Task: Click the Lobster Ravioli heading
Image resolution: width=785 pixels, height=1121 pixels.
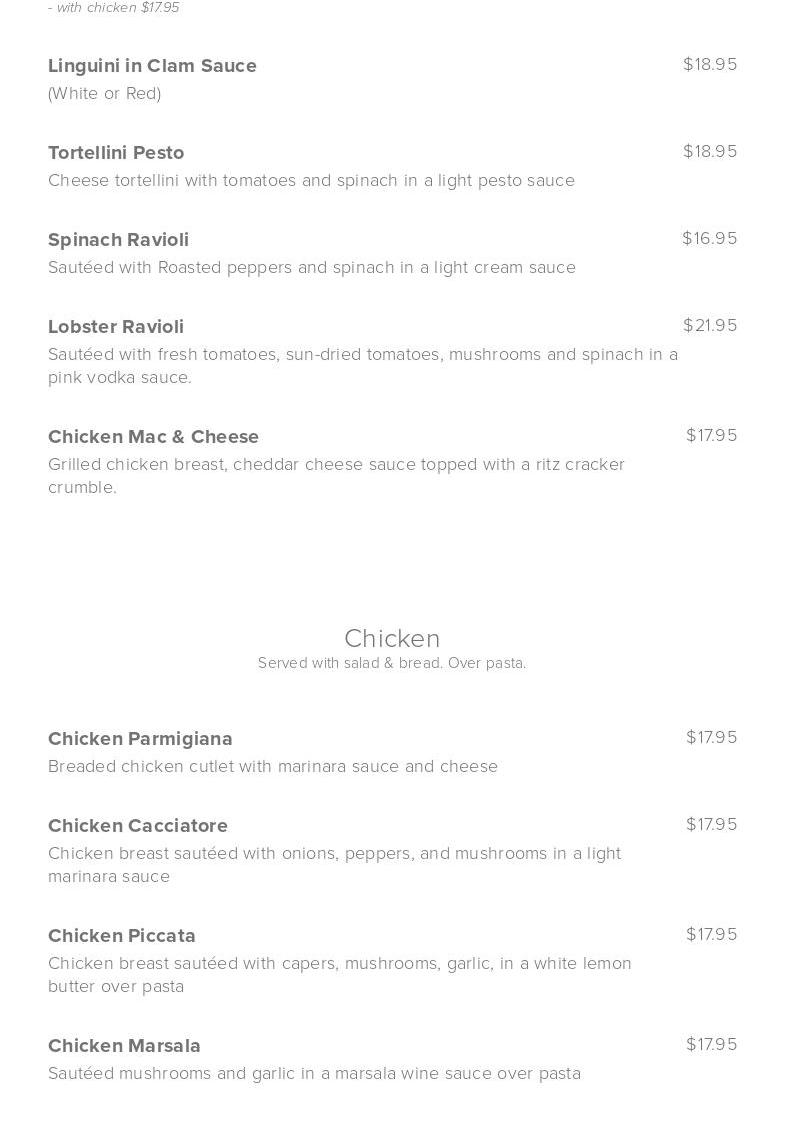Action: pos(116,327)
